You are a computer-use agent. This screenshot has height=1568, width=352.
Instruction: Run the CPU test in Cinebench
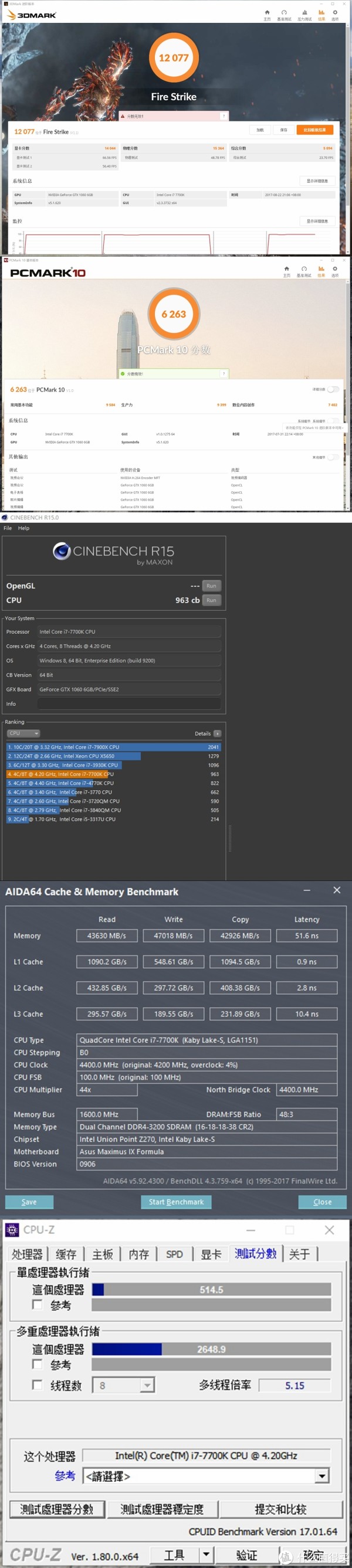click(211, 600)
